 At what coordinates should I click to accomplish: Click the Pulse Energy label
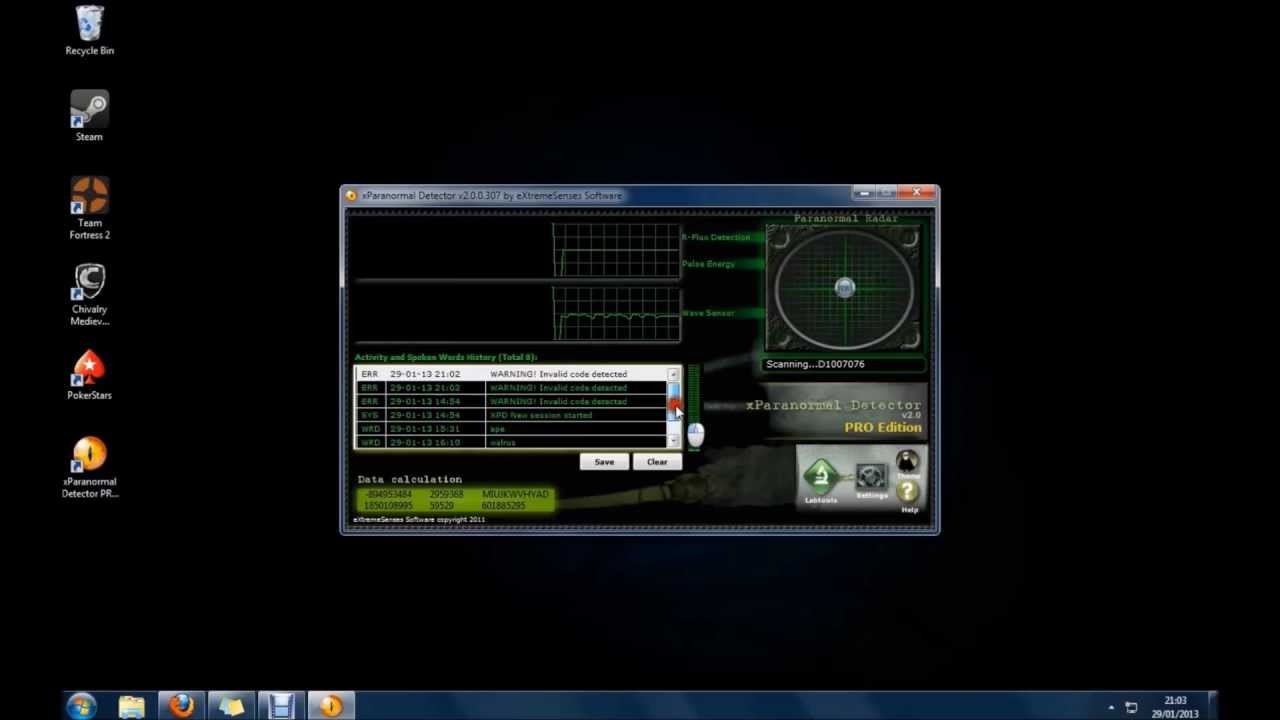coord(708,264)
